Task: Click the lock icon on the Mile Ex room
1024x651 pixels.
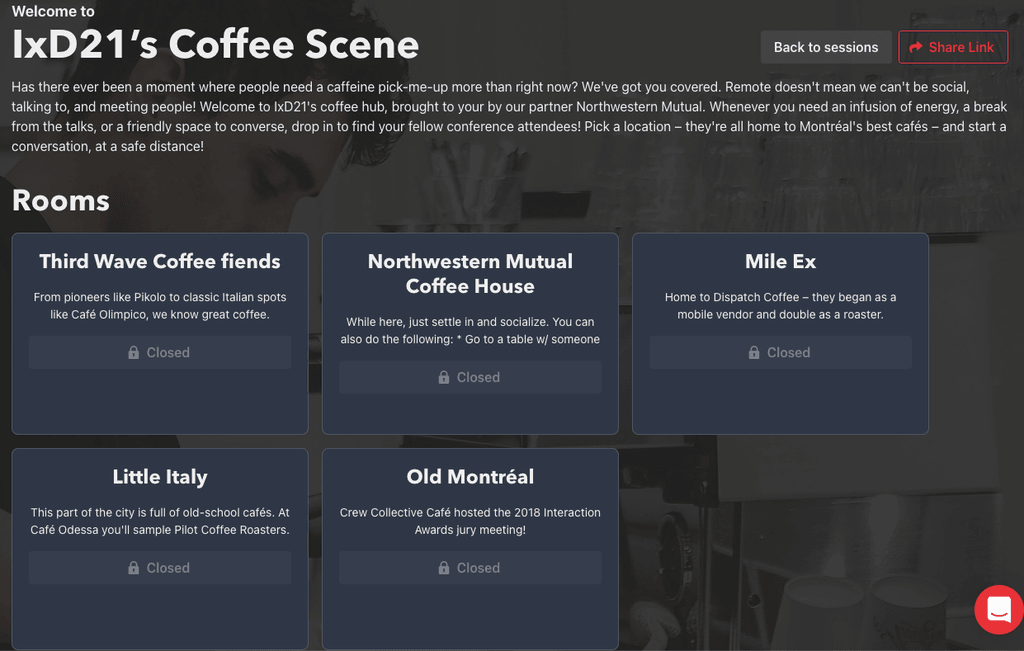Action: click(755, 352)
